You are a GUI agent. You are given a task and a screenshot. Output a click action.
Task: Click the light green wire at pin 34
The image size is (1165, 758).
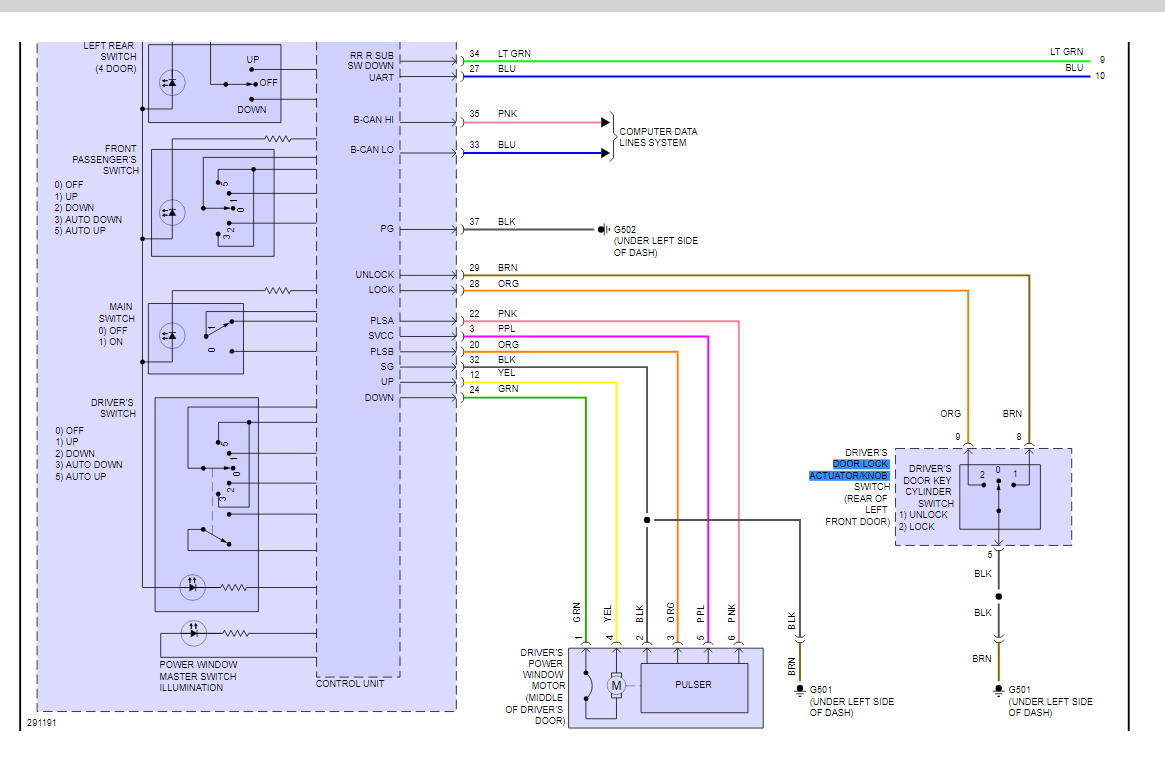pyautogui.click(x=773, y=61)
